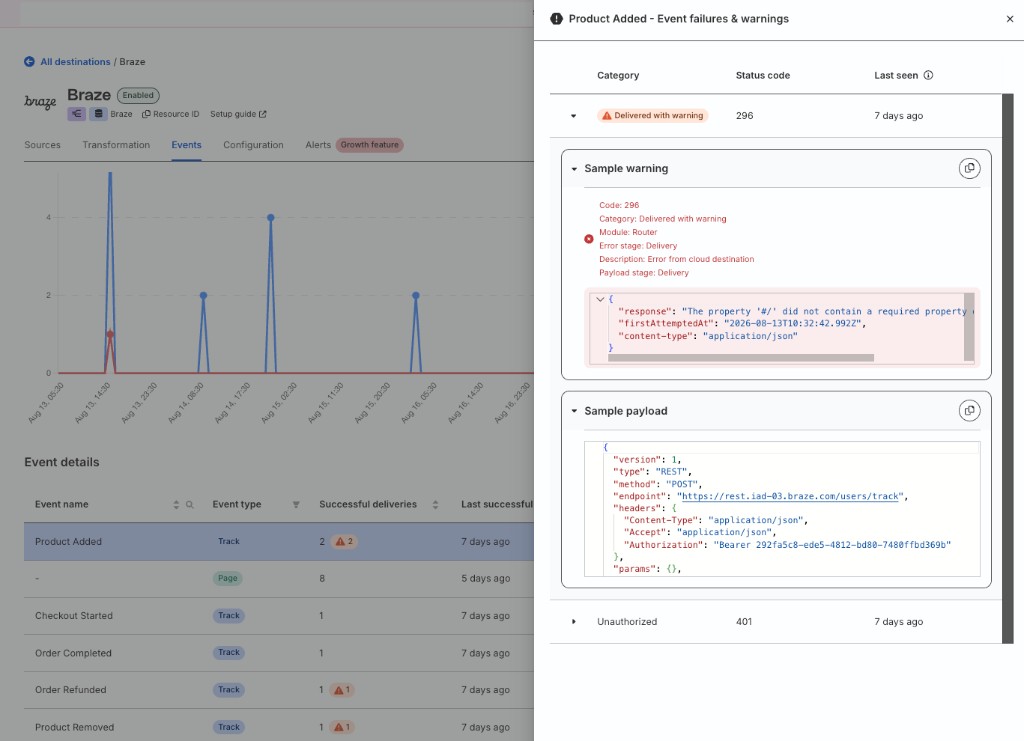Click the vertical scrollbar in warning JSON

point(969,326)
